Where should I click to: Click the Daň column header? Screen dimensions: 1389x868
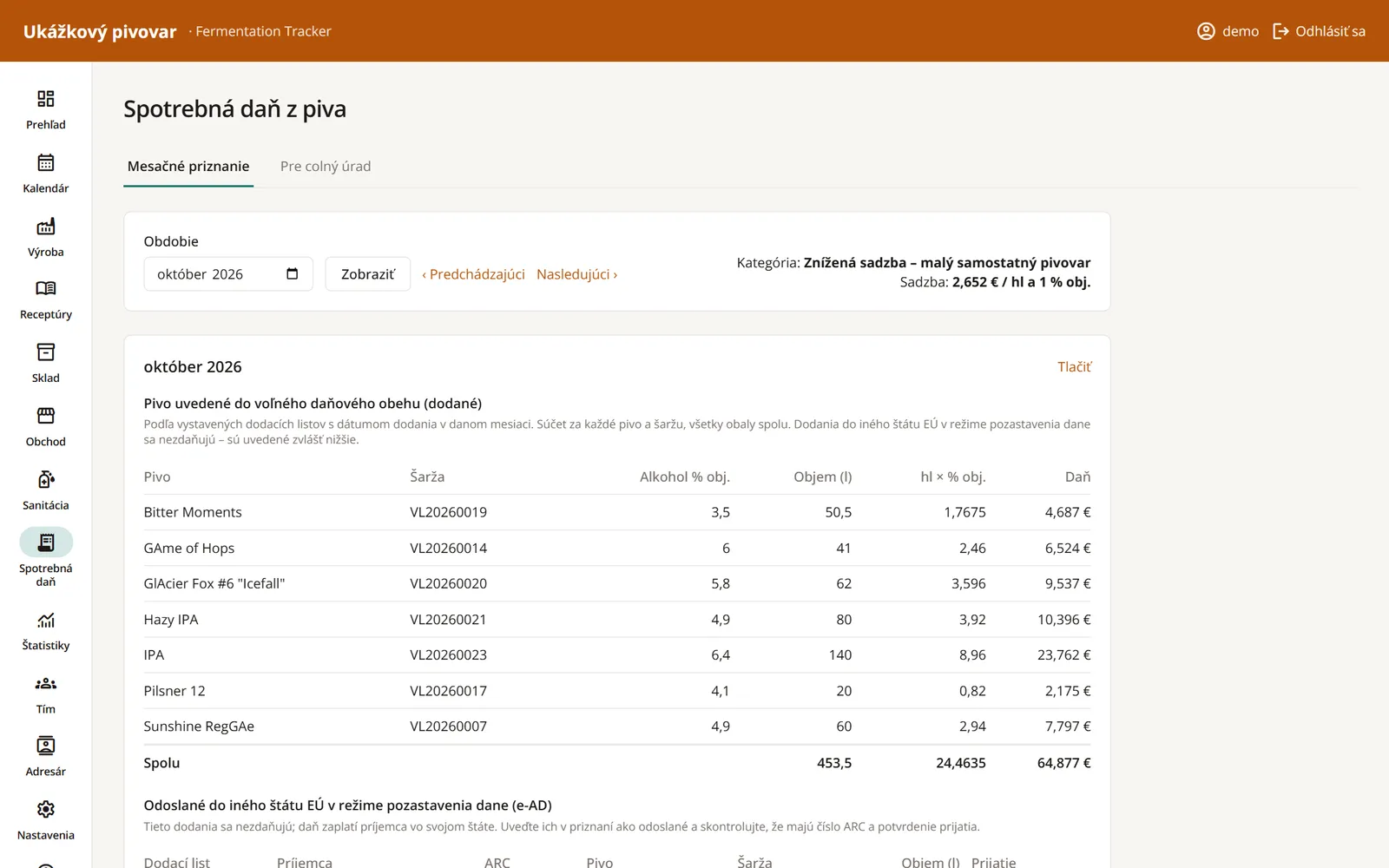pyautogui.click(x=1078, y=477)
